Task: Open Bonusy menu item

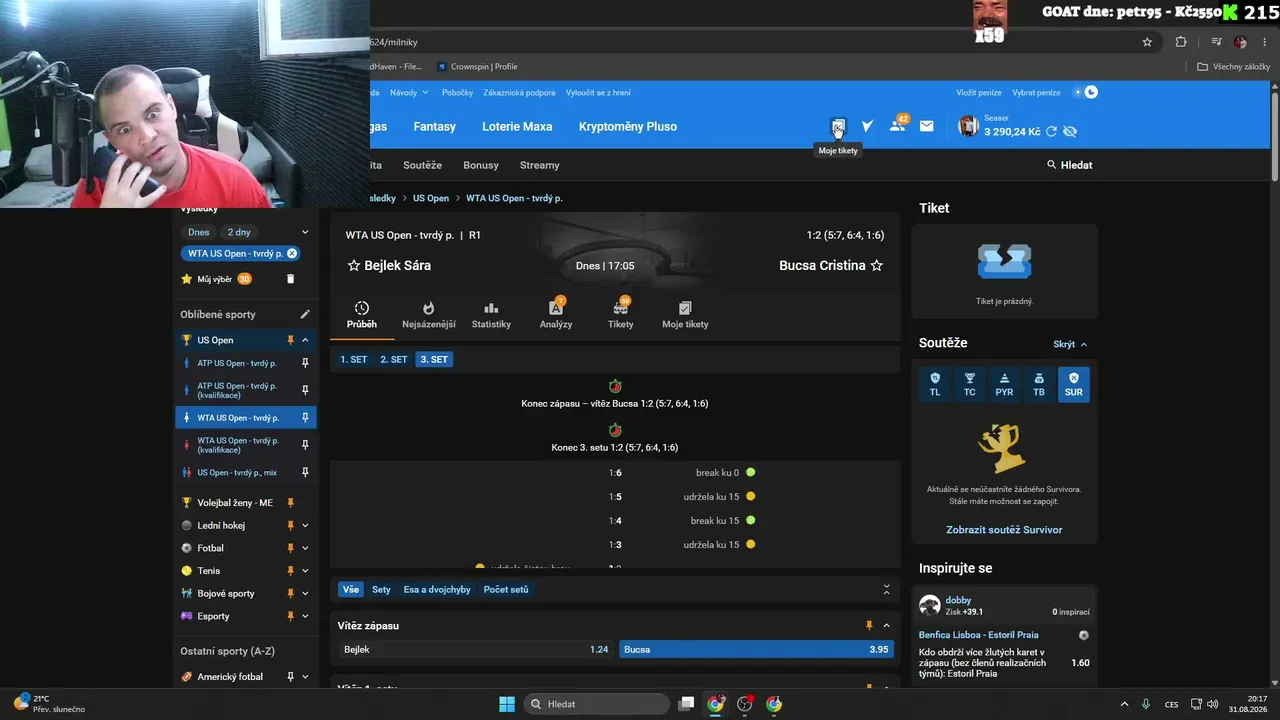Action: pos(481,165)
